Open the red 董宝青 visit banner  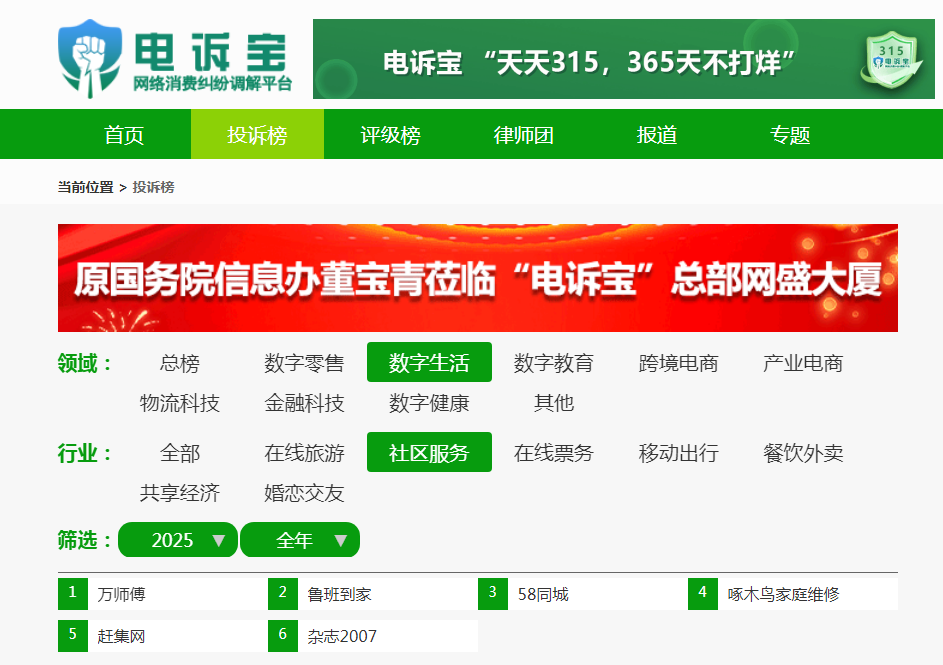[x=478, y=278]
